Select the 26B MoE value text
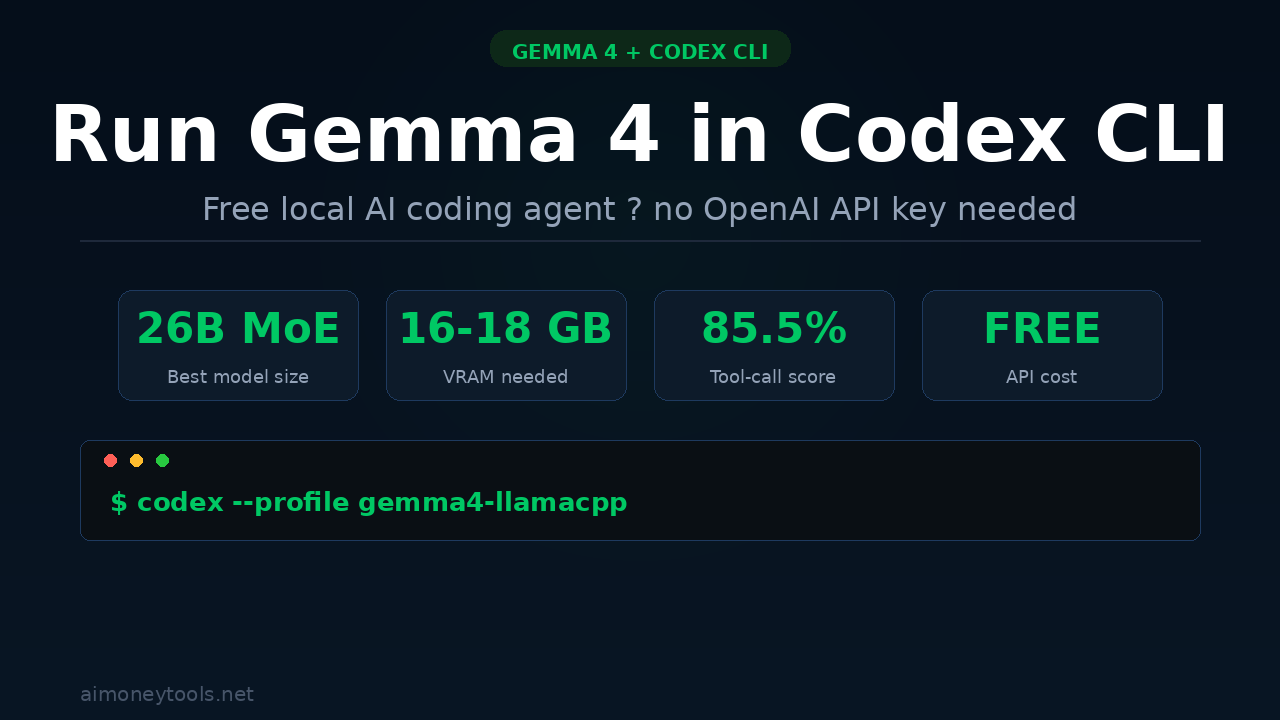 [x=238, y=329]
